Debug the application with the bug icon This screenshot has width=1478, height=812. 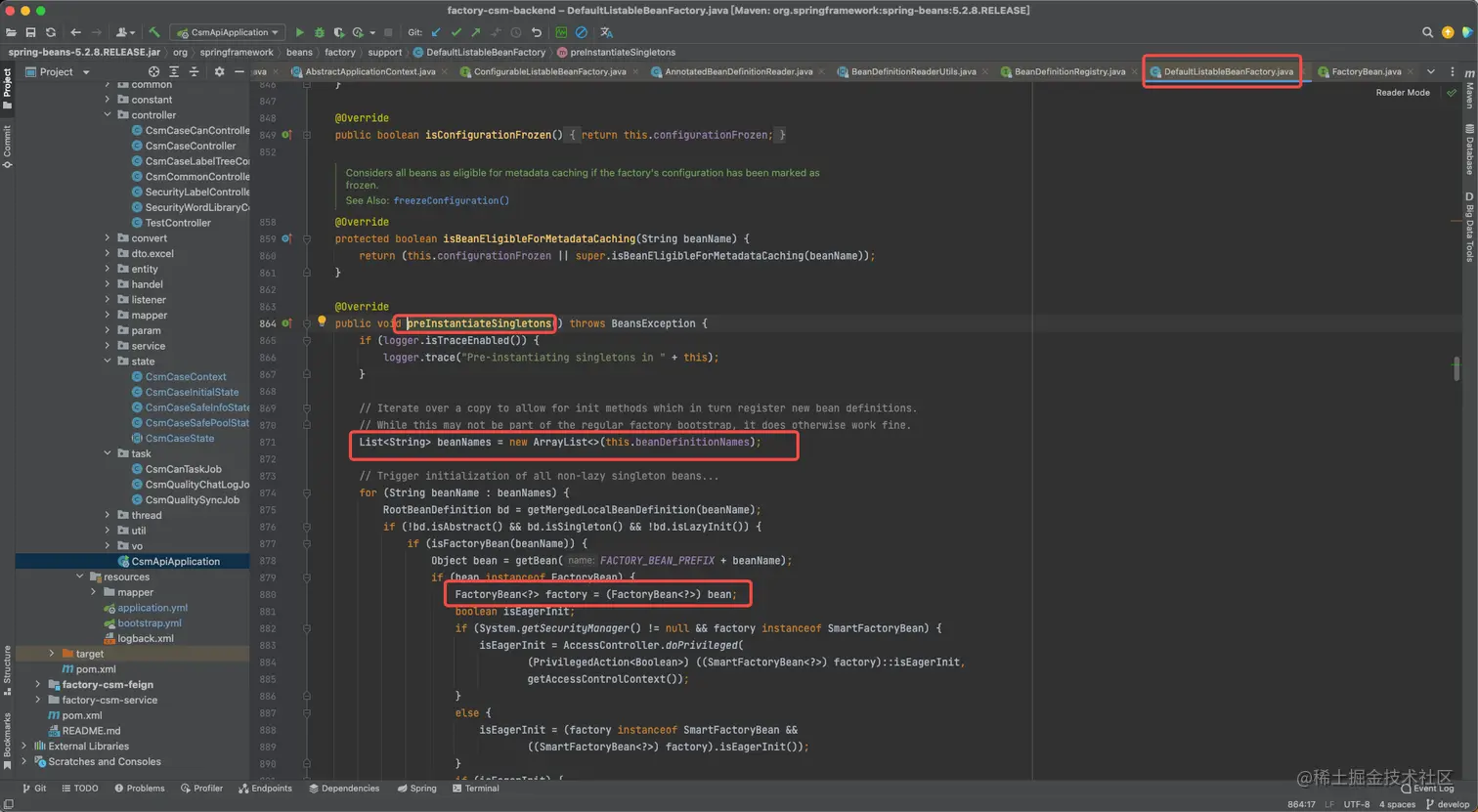[x=319, y=32]
